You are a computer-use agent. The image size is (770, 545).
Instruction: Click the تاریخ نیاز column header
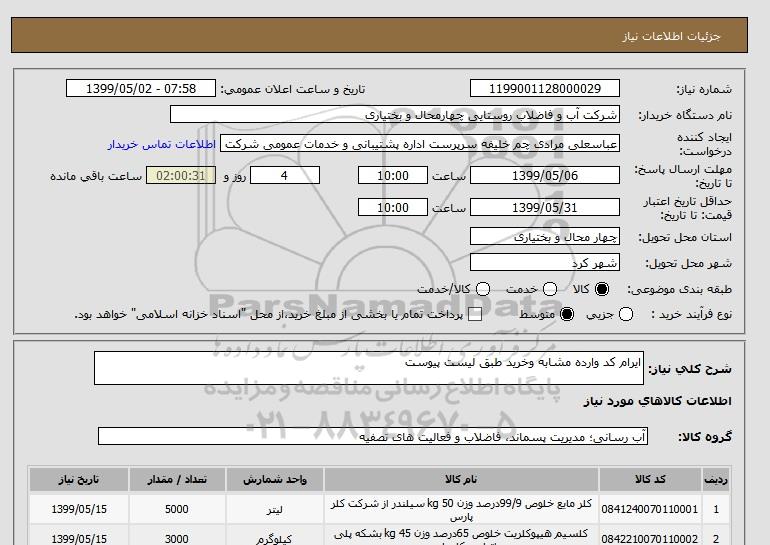pos(79,479)
